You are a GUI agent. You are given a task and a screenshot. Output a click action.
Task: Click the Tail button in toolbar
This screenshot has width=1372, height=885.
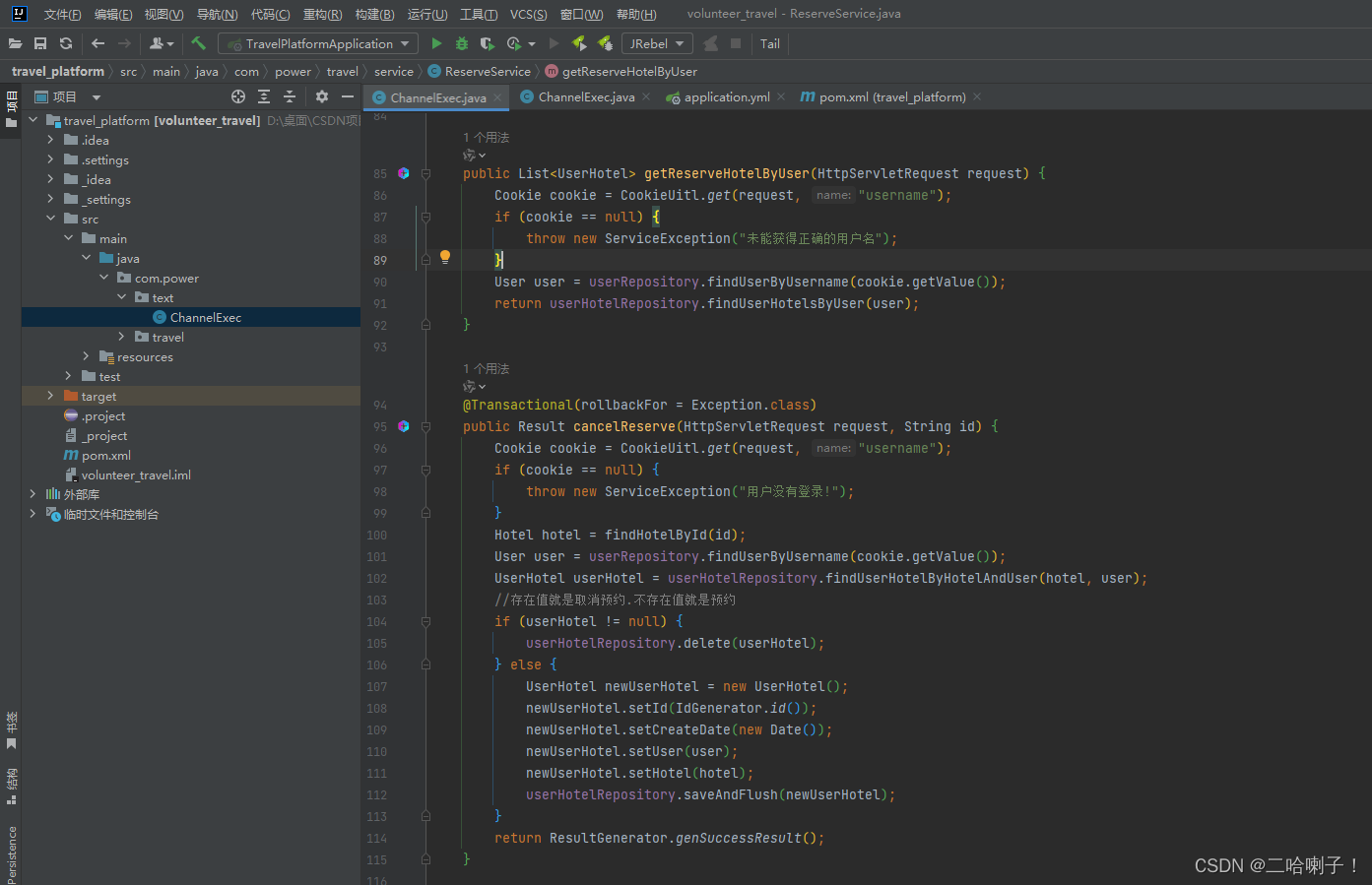[770, 43]
